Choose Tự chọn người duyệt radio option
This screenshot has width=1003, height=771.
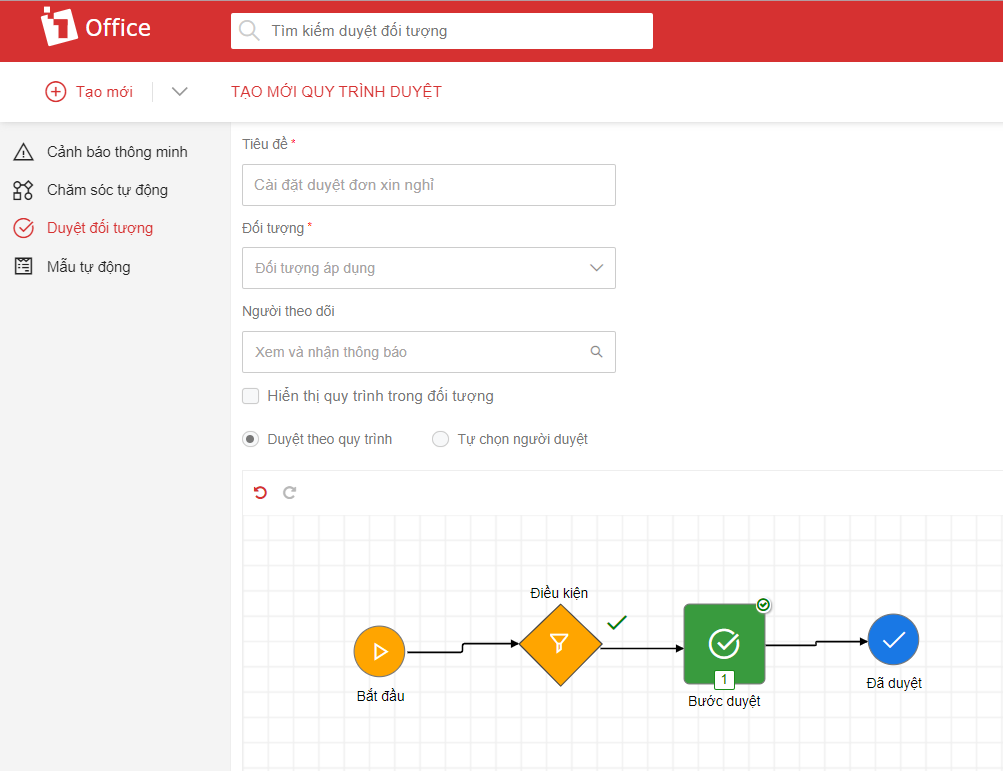(x=440, y=439)
